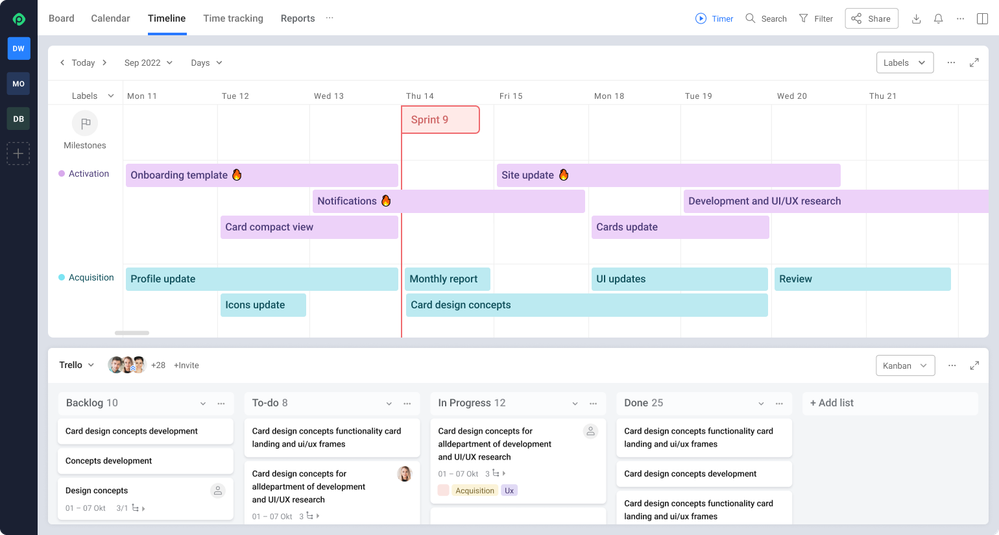Add a new workspace with plus icon

pos(18,154)
